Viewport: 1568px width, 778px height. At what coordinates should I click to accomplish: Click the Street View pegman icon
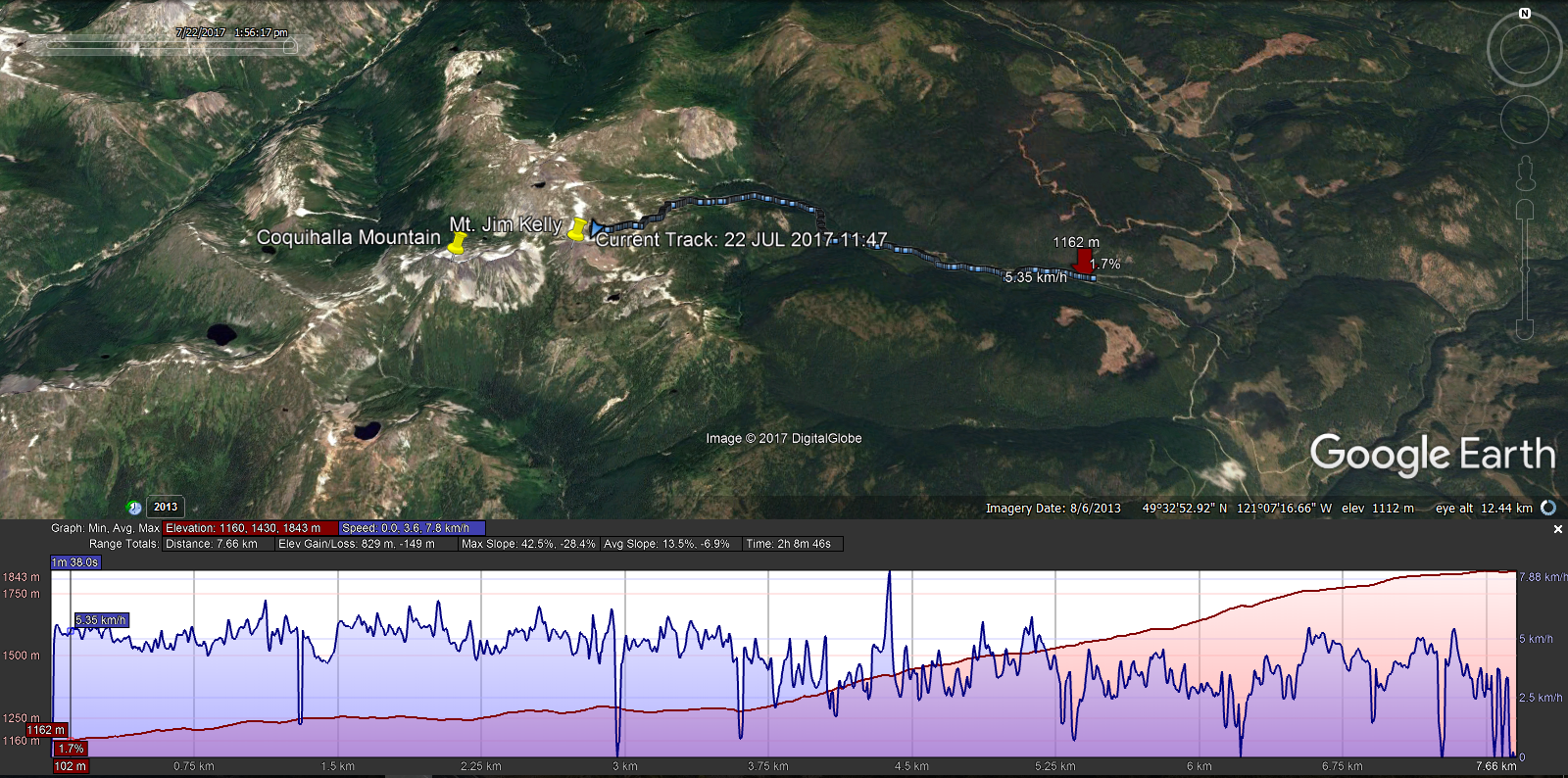1525,174
